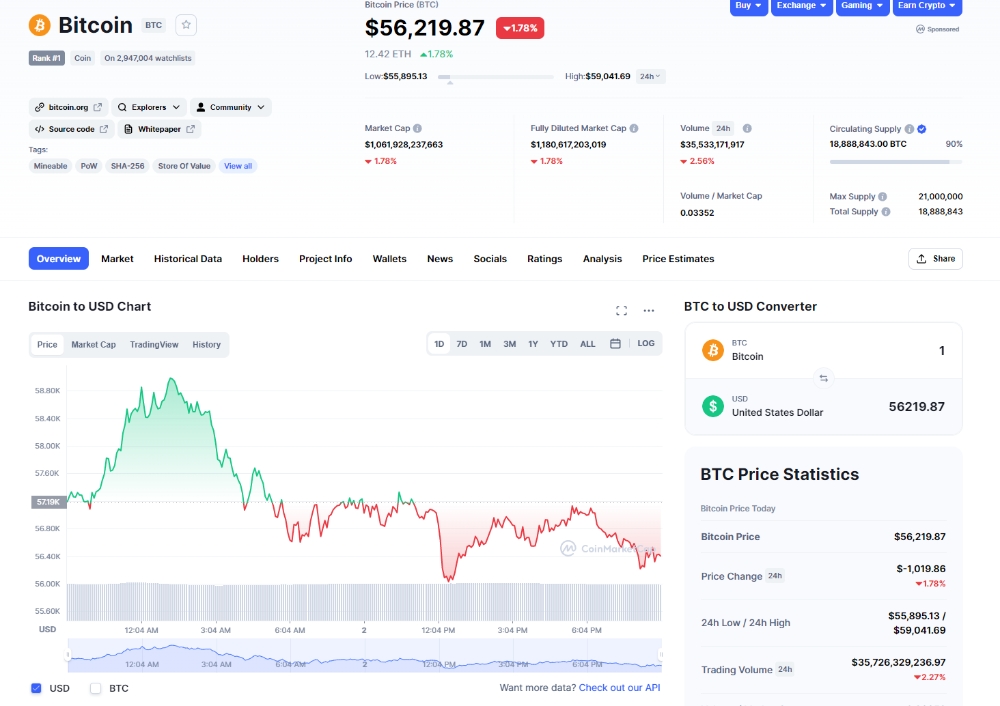1000x706 pixels.
Task: Click the low-high price range slider
Action: point(496,77)
